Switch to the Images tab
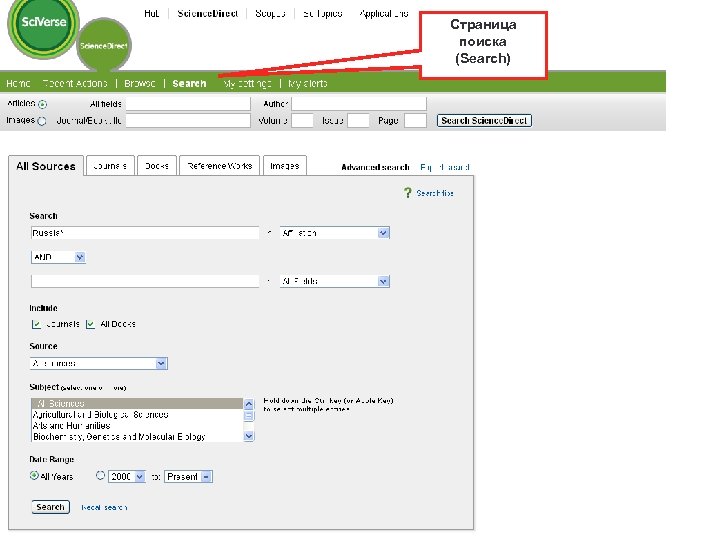Screen dimensions: 720x540 click(285, 166)
